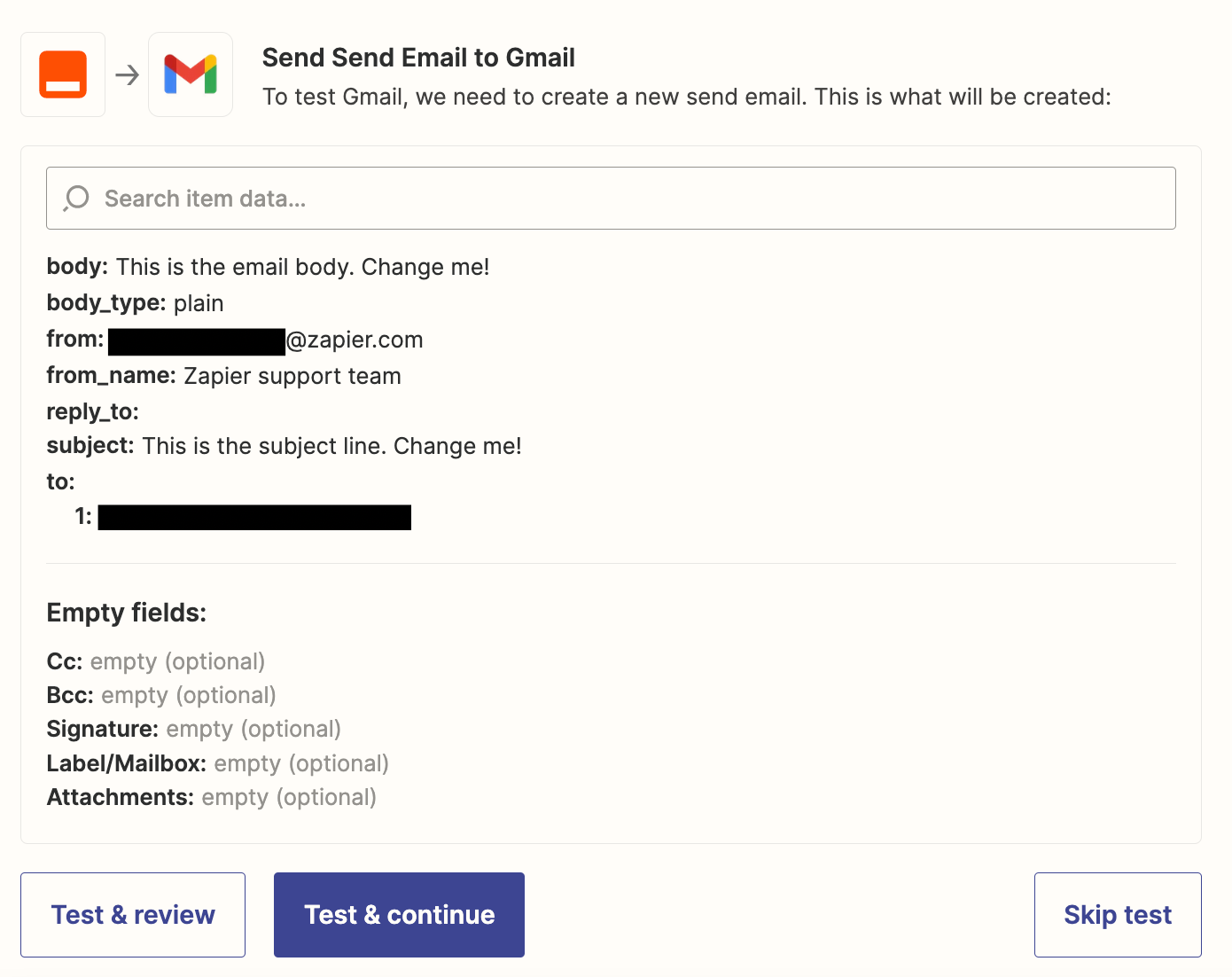
Task: Click the Gmail app icon
Action: pos(191,74)
